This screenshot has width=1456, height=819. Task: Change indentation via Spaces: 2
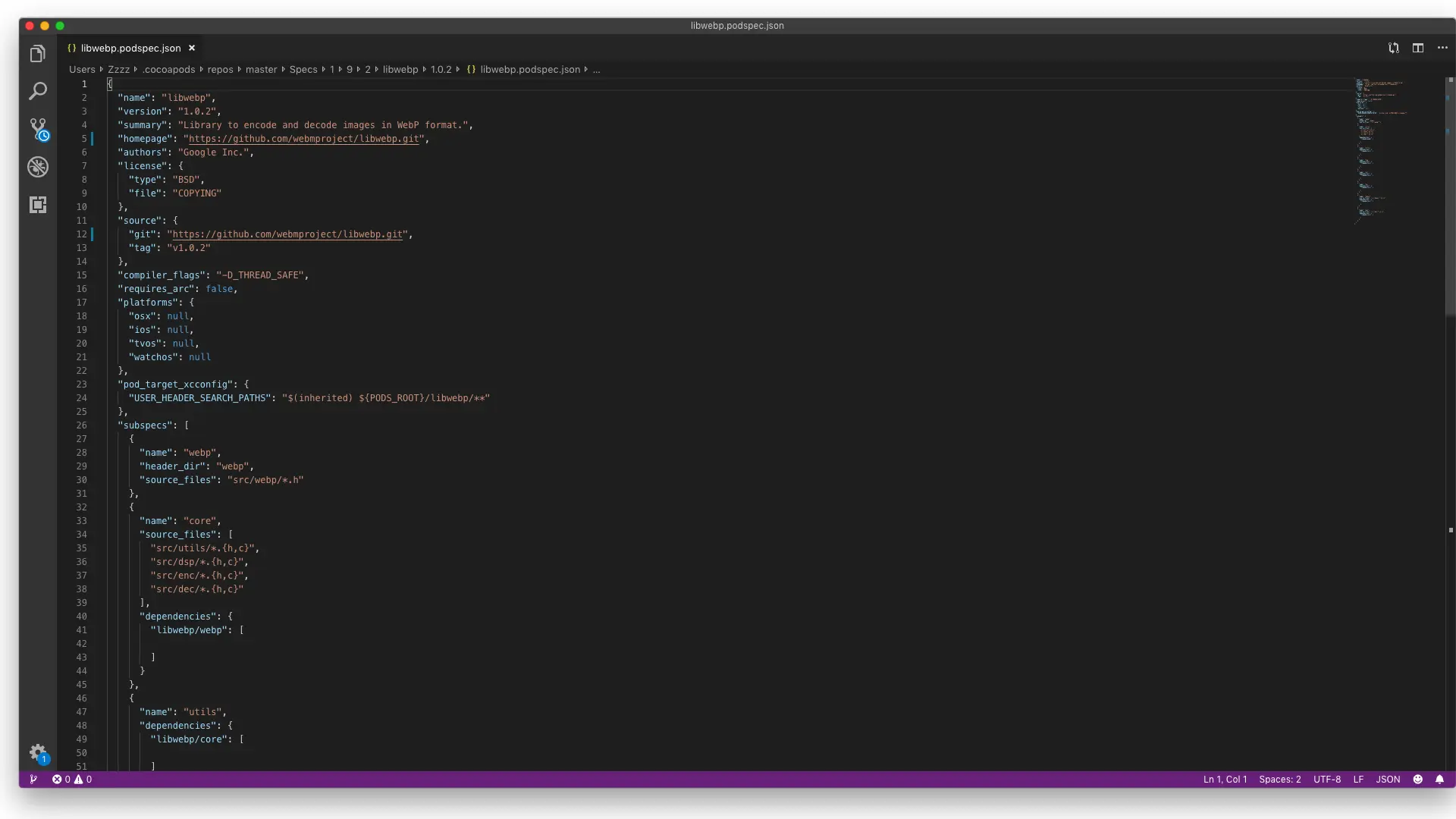coord(1279,779)
